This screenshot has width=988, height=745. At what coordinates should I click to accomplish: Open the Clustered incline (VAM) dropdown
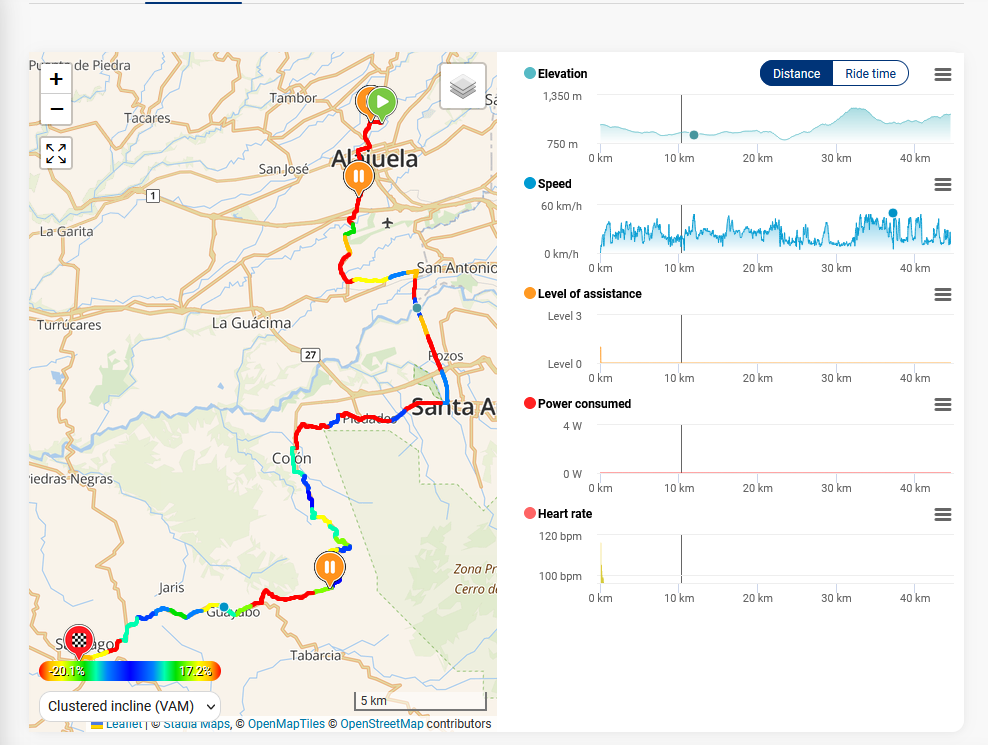(x=129, y=706)
